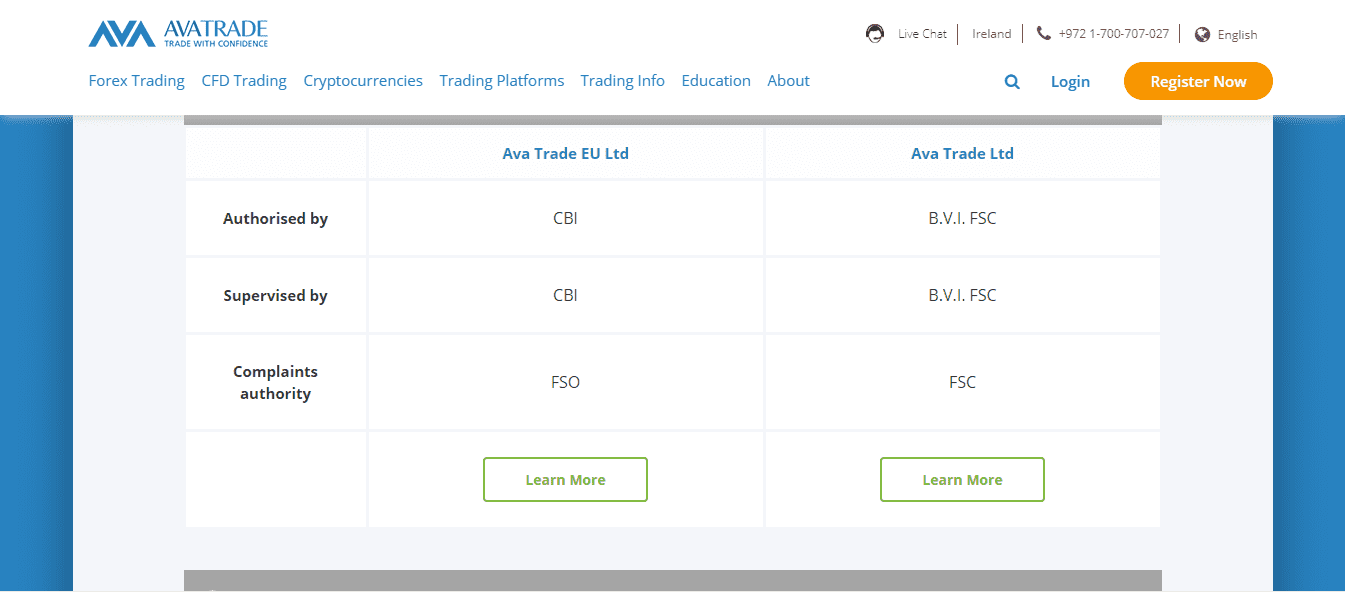Screen dimensions: 1345x592
Task: Click Learn More under Ava Trade EU Ltd
Action: pos(565,480)
